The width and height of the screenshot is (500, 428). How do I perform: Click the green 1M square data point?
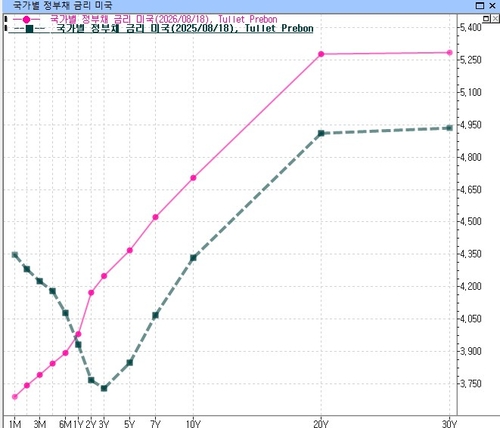tap(15, 255)
